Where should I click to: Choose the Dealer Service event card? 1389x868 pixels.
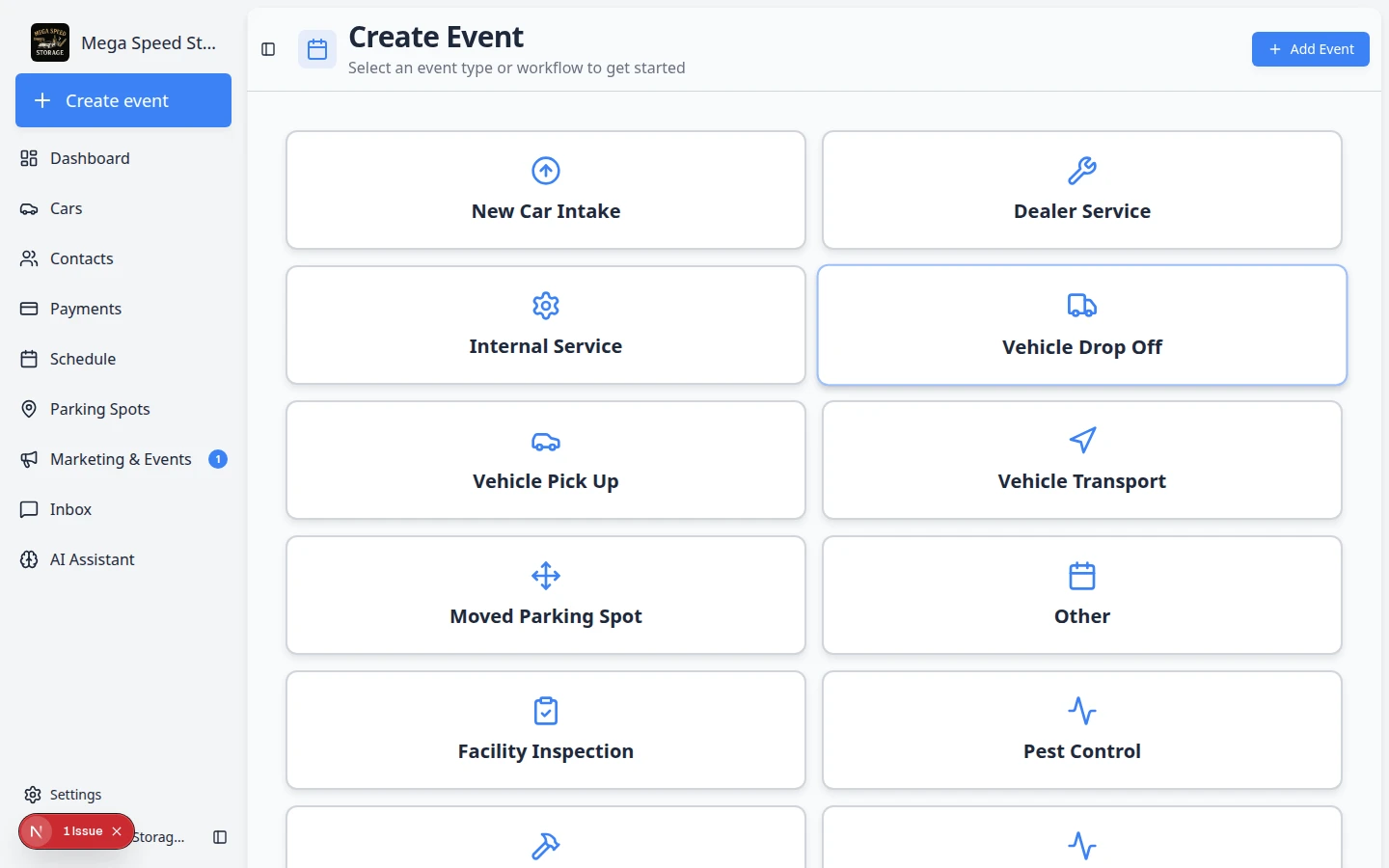pyautogui.click(x=1082, y=190)
